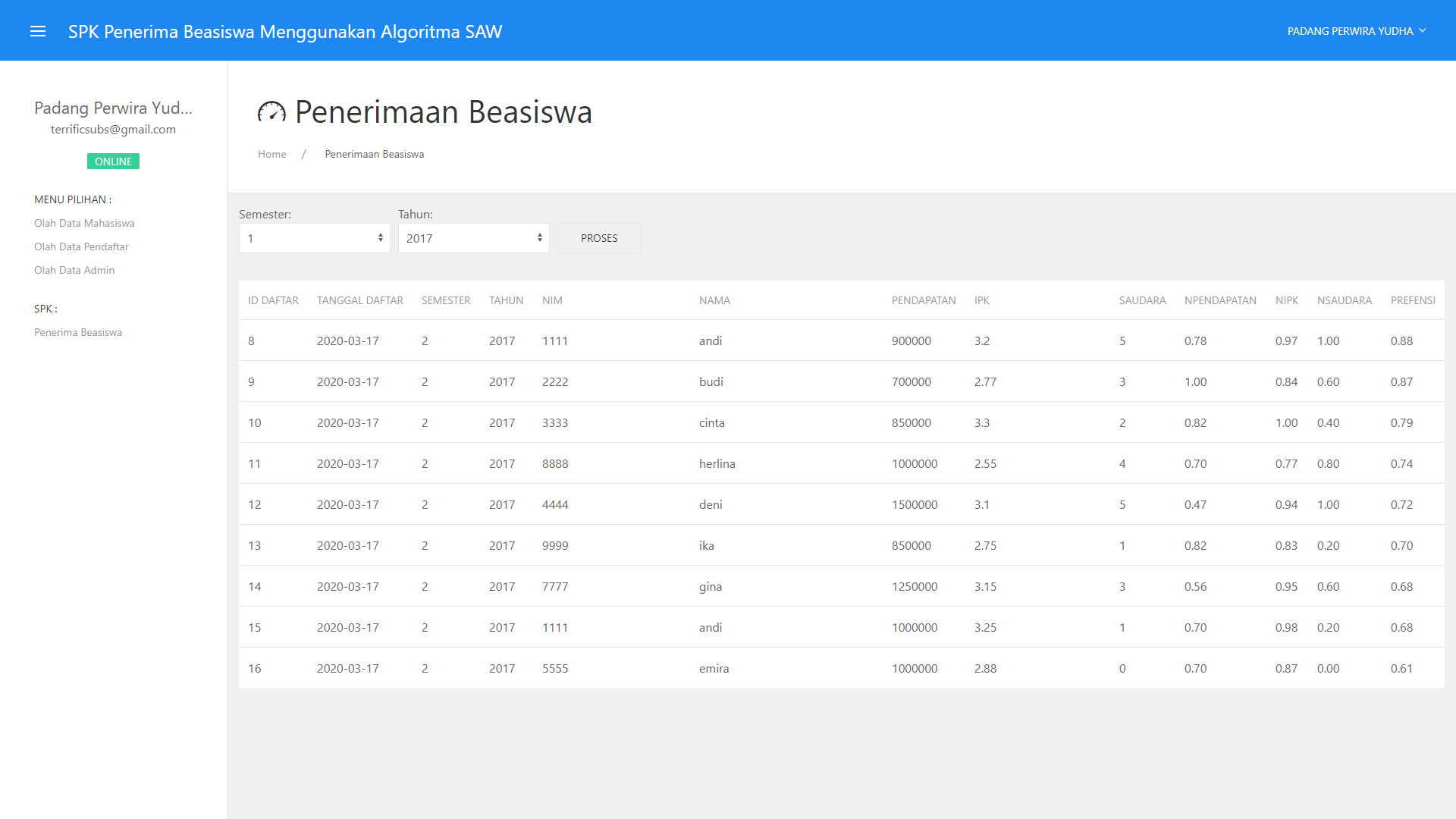Click the app title in header

(x=285, y=32)
